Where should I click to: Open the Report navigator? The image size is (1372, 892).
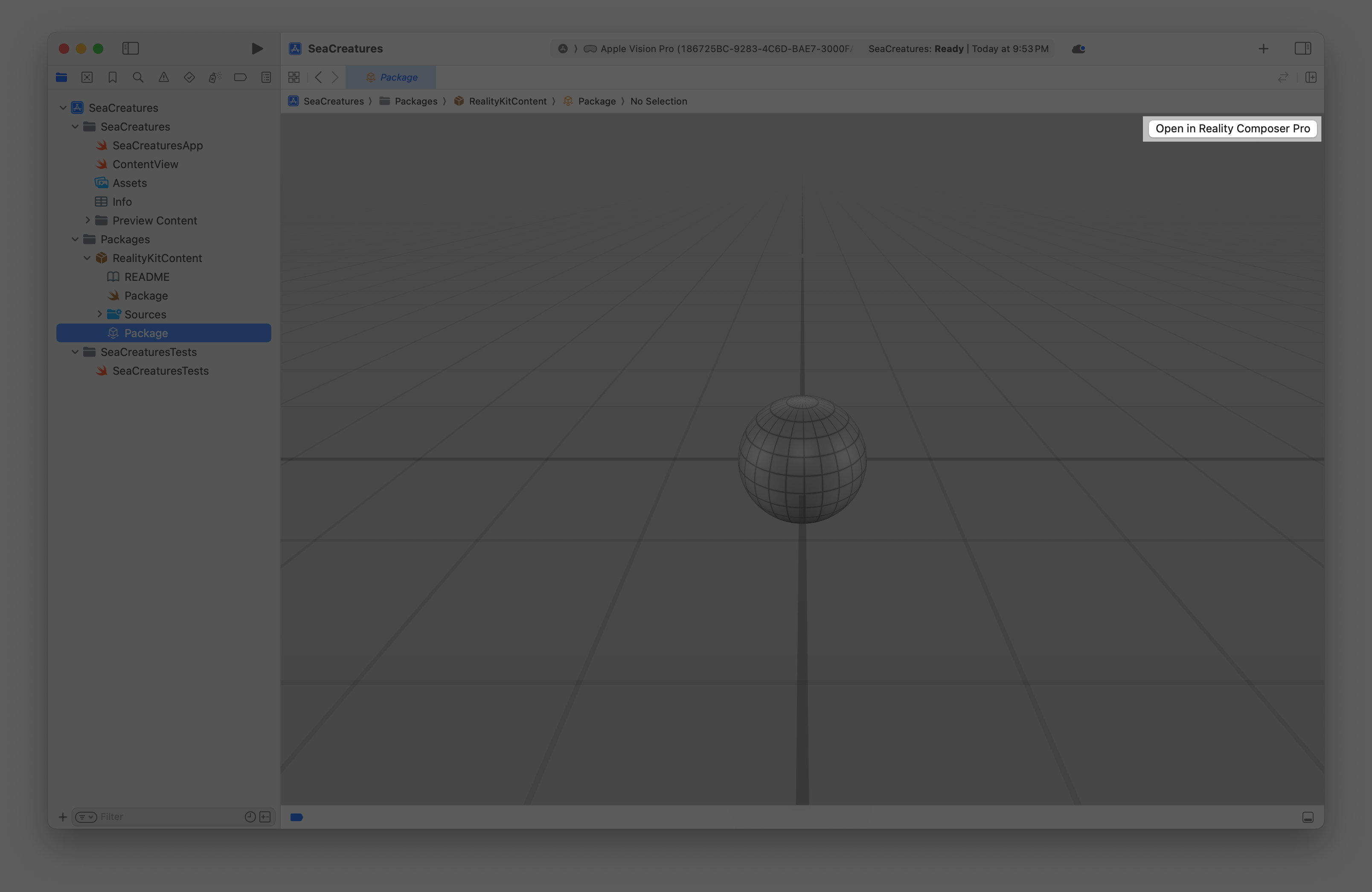click(266, 77)
